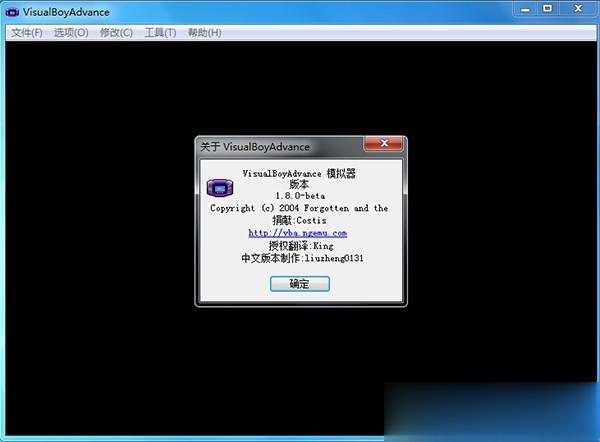Open the 文件(F) menu
This screenshot has height=442, width=600.
pyautogui.click(x=27, y=33)
